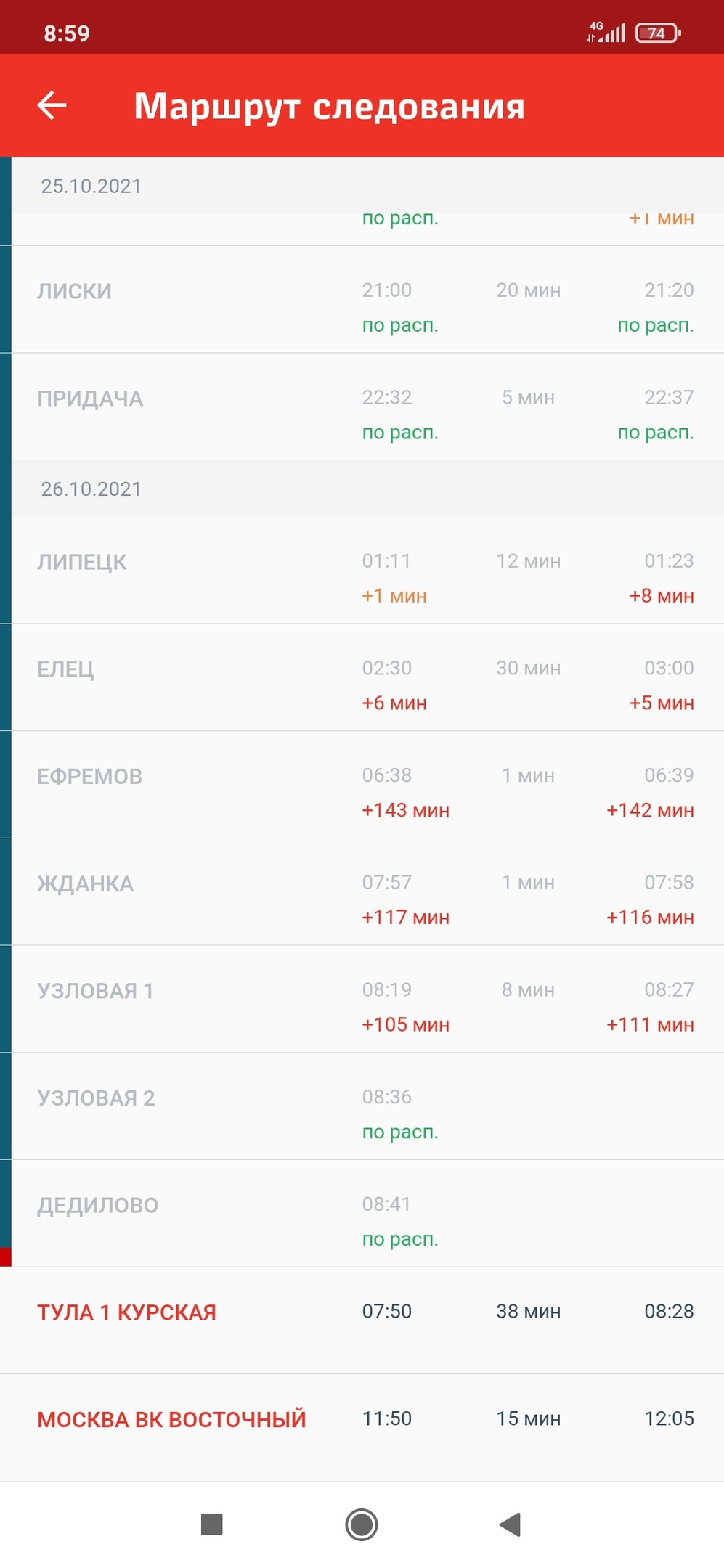Select УЗЛОВАЯ 1 station
The height and width of the screenshot is (1568, 724).
[x=95, y=991]
